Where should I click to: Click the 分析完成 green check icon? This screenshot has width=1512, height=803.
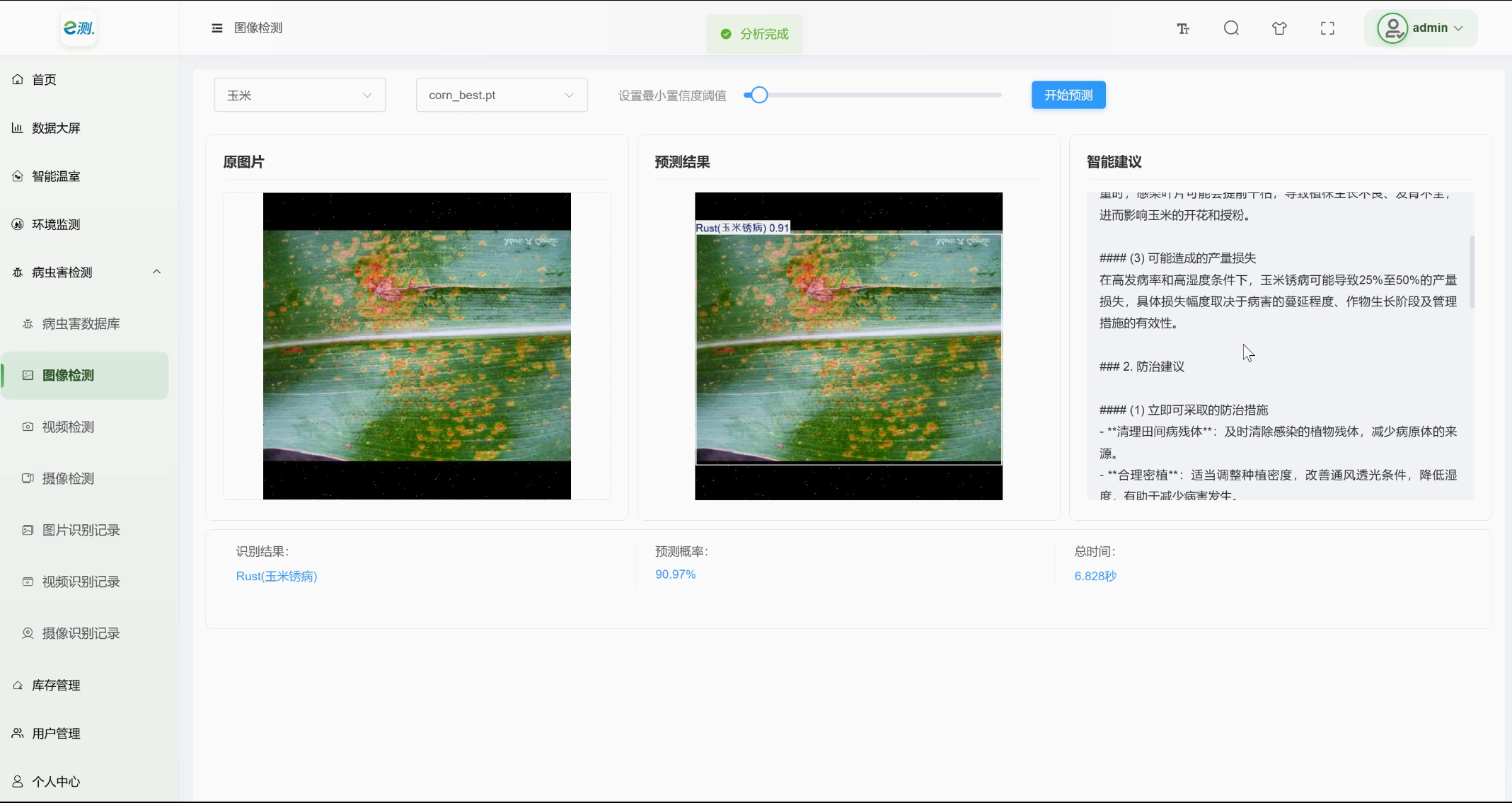click(725, 34)
